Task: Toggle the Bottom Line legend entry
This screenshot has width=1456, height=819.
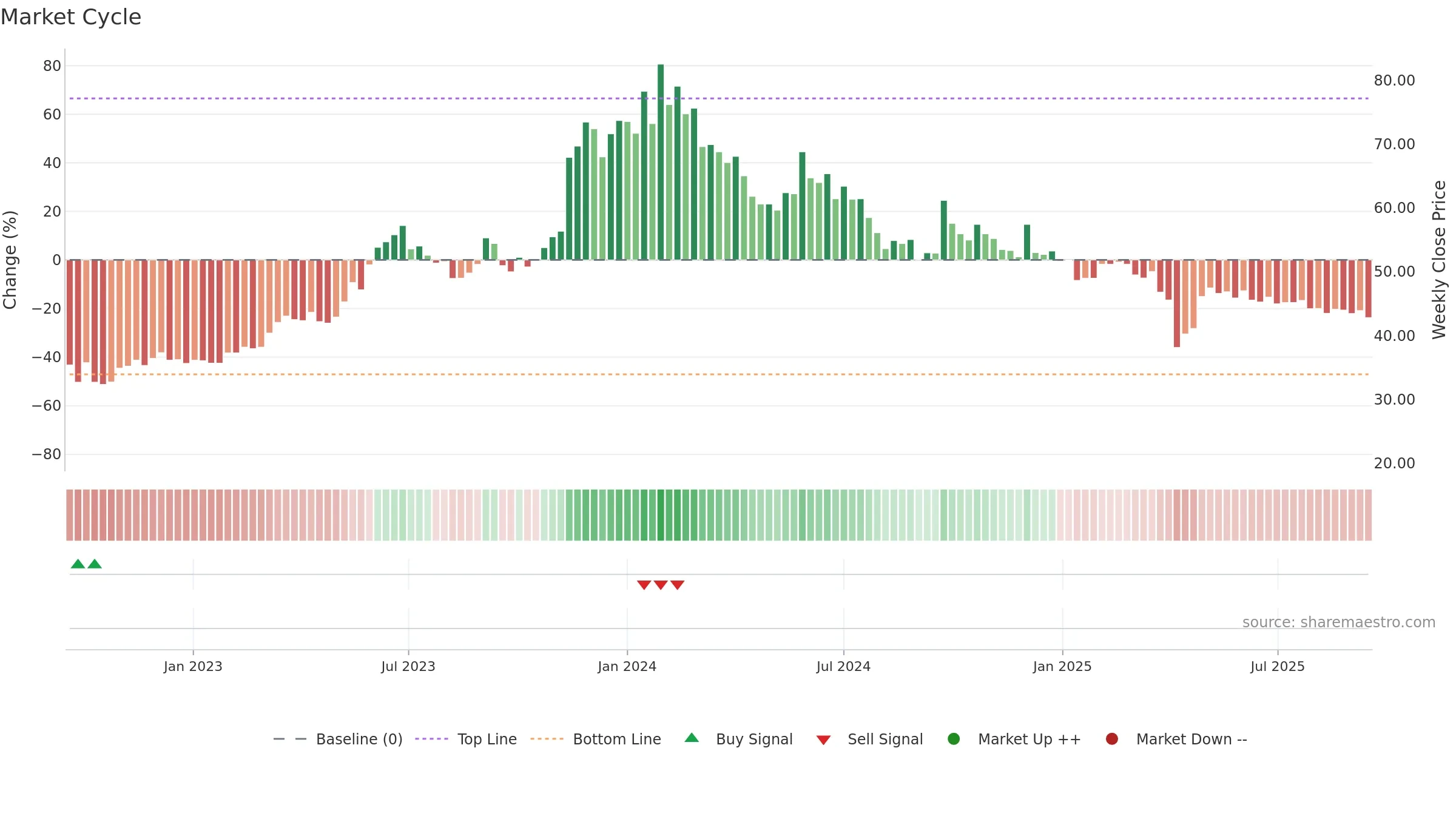Action: point(596,739)
